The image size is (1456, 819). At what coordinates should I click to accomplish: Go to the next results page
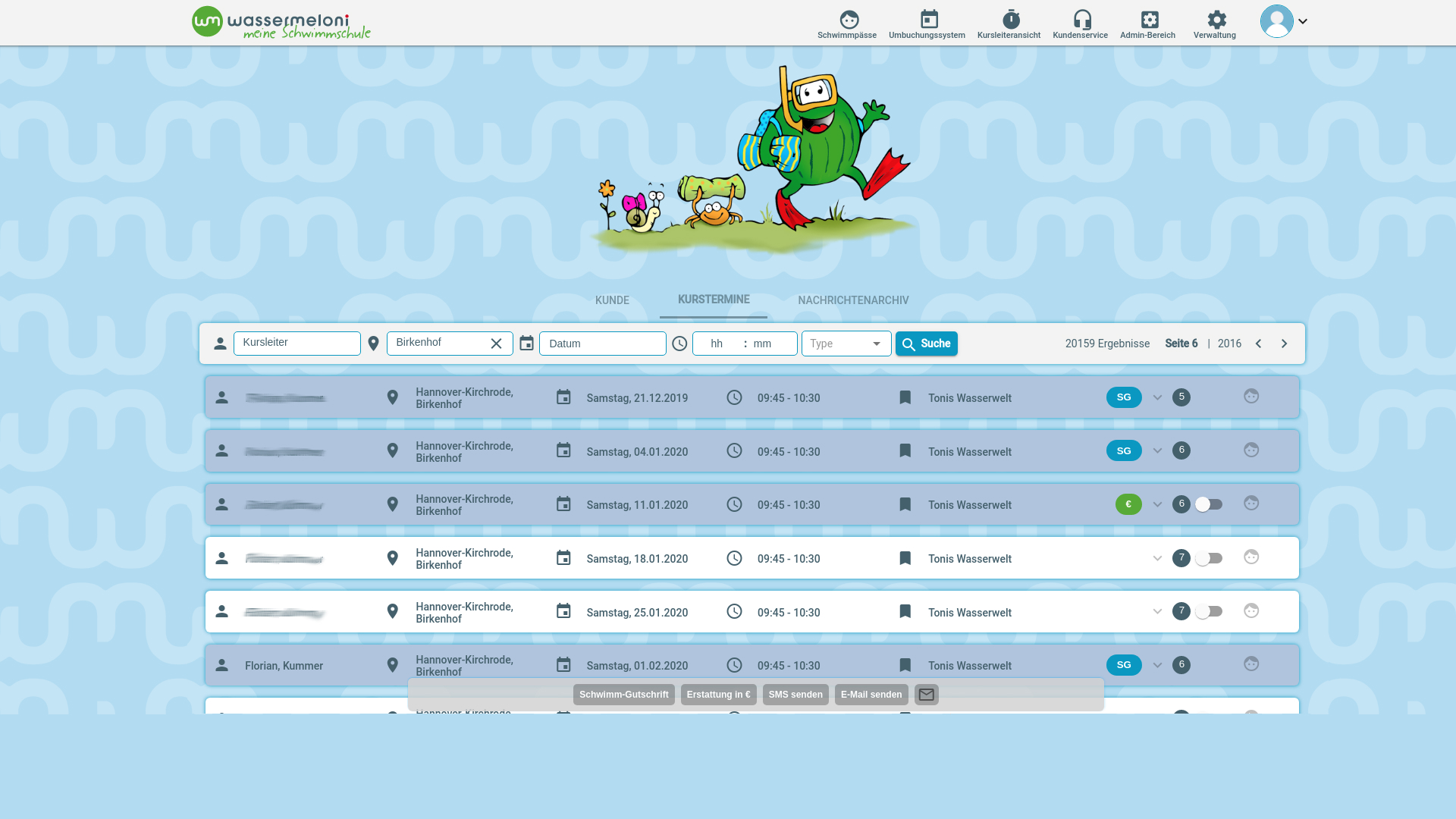(x=1284, y=344)
